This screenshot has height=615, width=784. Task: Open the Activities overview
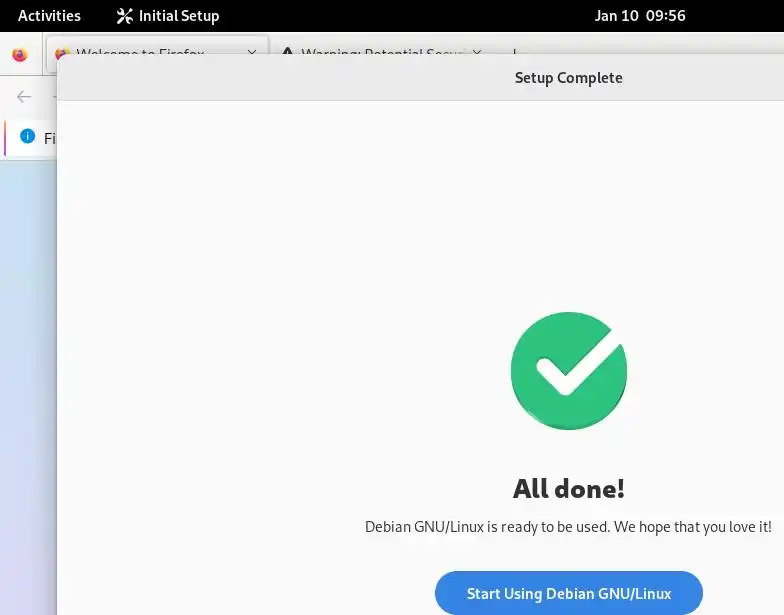tap(49, 16)
